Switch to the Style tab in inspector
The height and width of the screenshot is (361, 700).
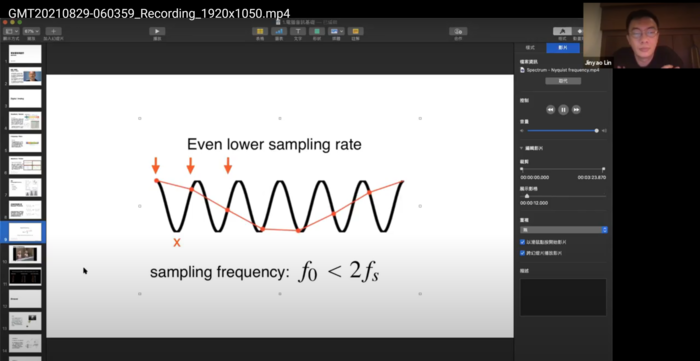coord(530,48)
